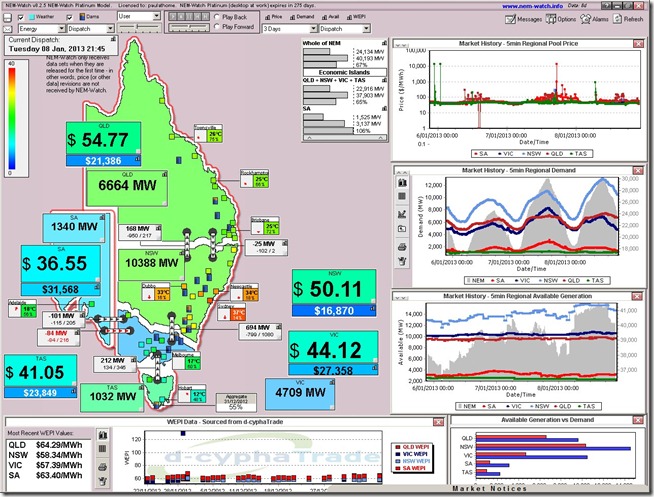Image resolution: width=654 pixels, height=497 pixels.
Task: Click the line-graph icon in Regional Demand toolbar
Action: coord(402,214)
